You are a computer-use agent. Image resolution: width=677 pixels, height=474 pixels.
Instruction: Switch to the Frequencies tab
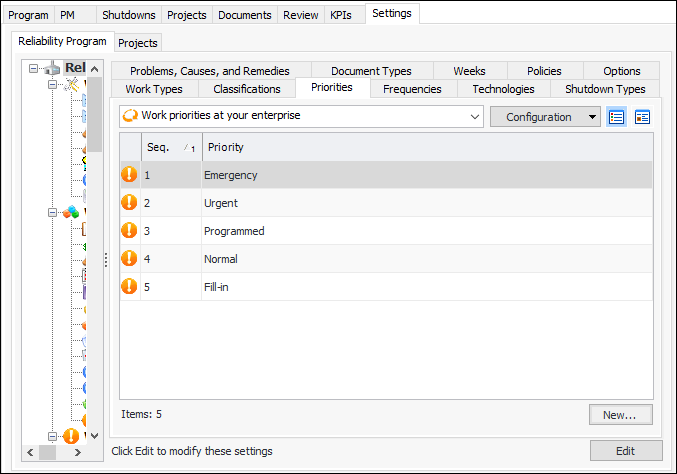tap(412, 89)
